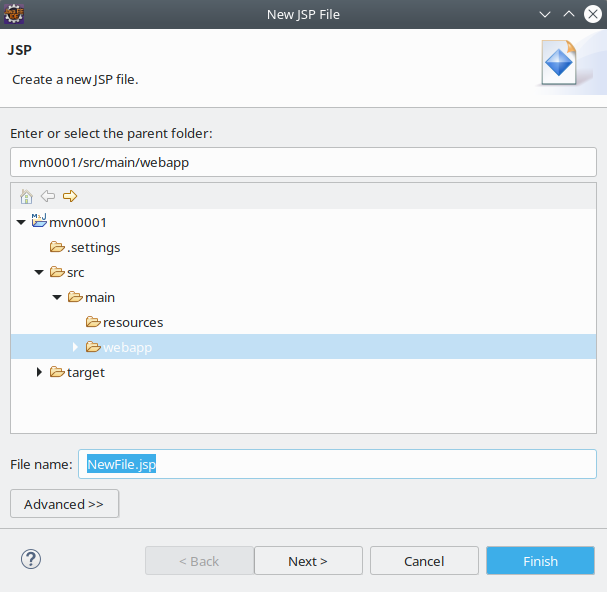The width and height of the screenshot is (607, 592).
Task: Show options with Advanced >> button
Action: pyautogui.click(x=64, y=504)
